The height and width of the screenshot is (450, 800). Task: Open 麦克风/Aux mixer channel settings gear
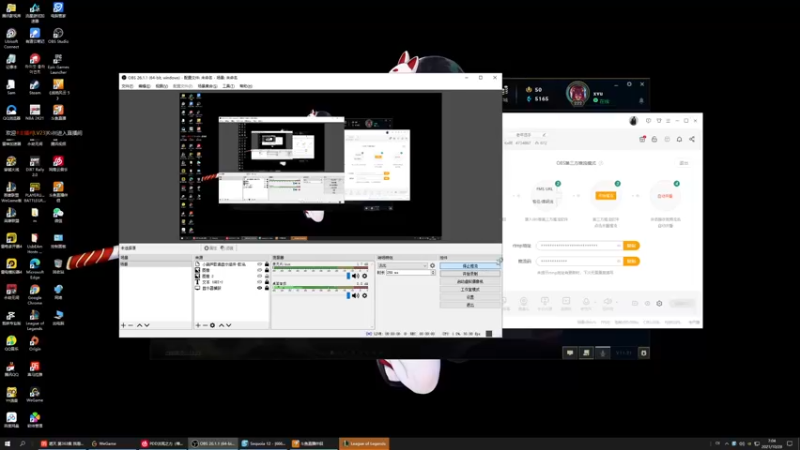coord(364,276)
